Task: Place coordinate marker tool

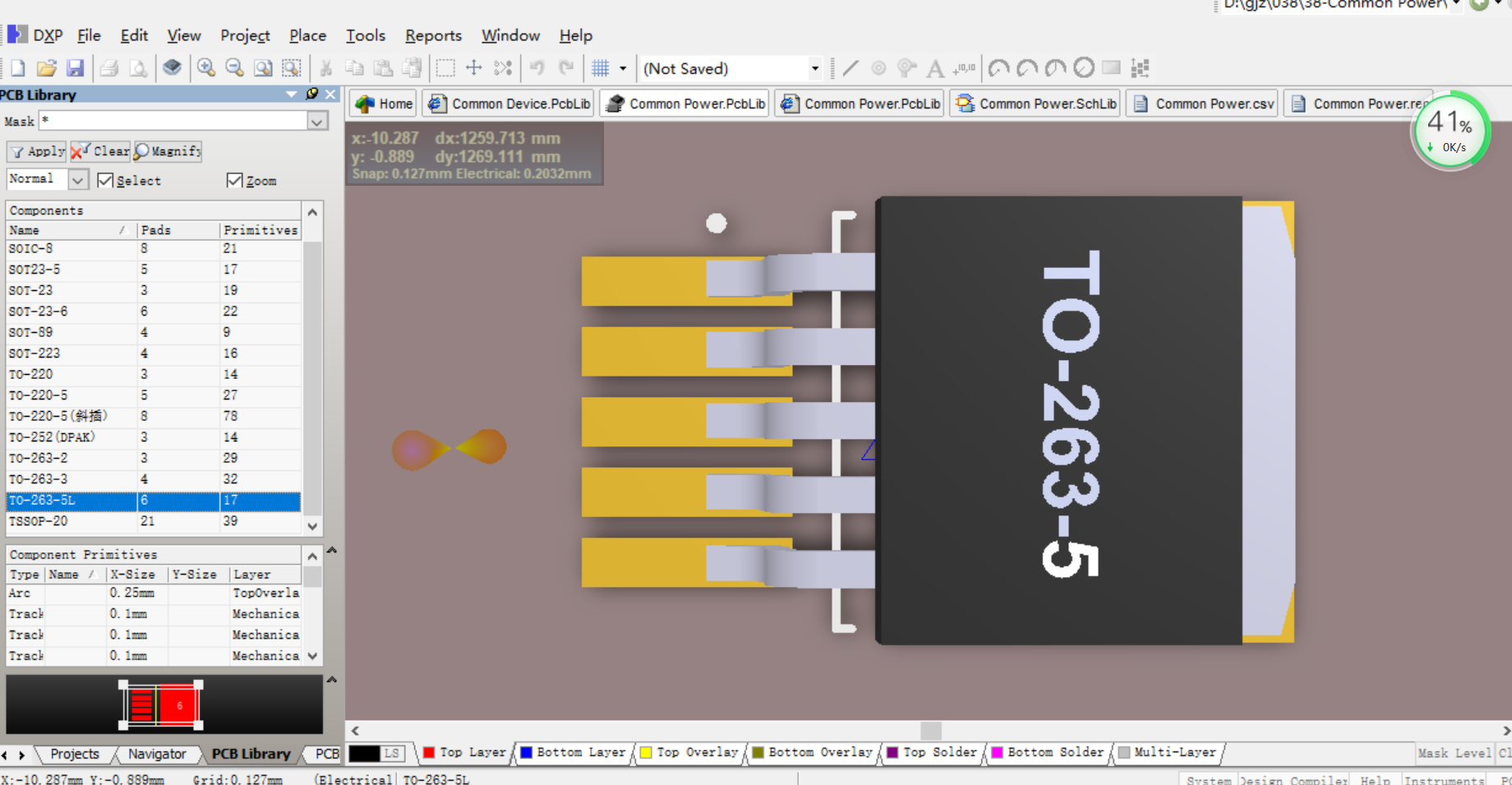Action: click(964, 68)
